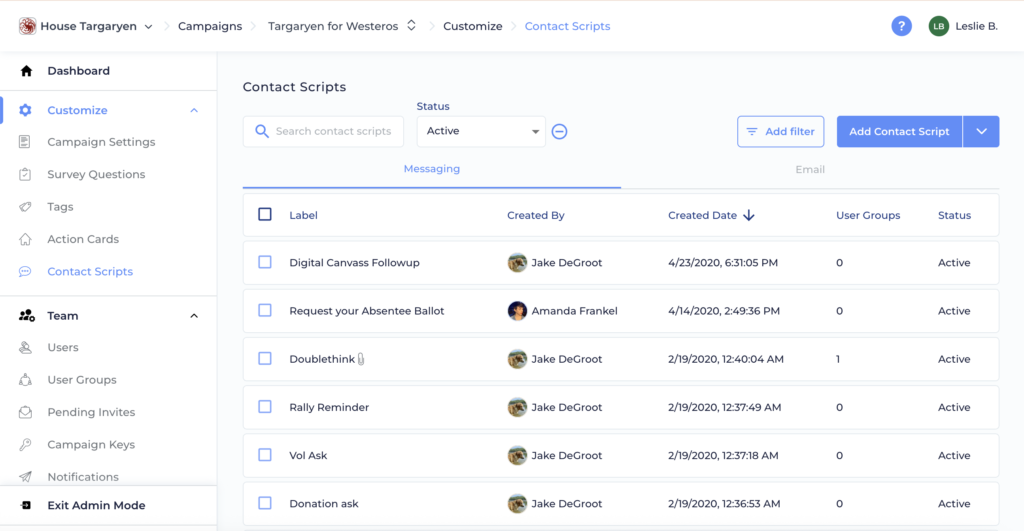This screenshot has height=531, width=1024.
Task: Open Pending Invites in sidebar
Action: [91, 412]
